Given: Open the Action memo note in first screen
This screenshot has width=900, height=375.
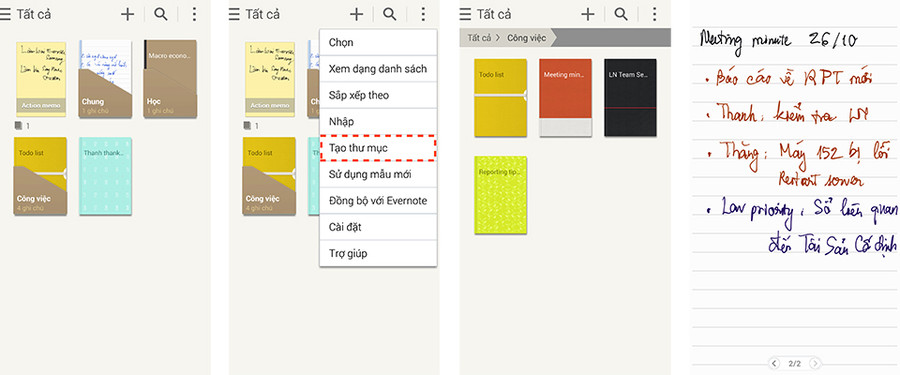Looking at the screenshot, I should click(x=41, y=79).
